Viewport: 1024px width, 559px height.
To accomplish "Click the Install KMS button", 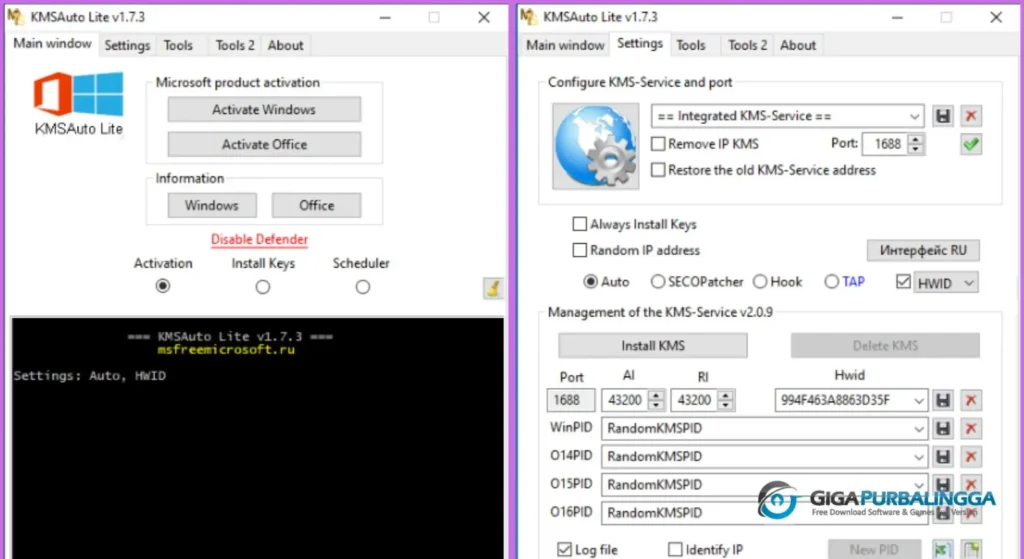I will tap(652, 345).
